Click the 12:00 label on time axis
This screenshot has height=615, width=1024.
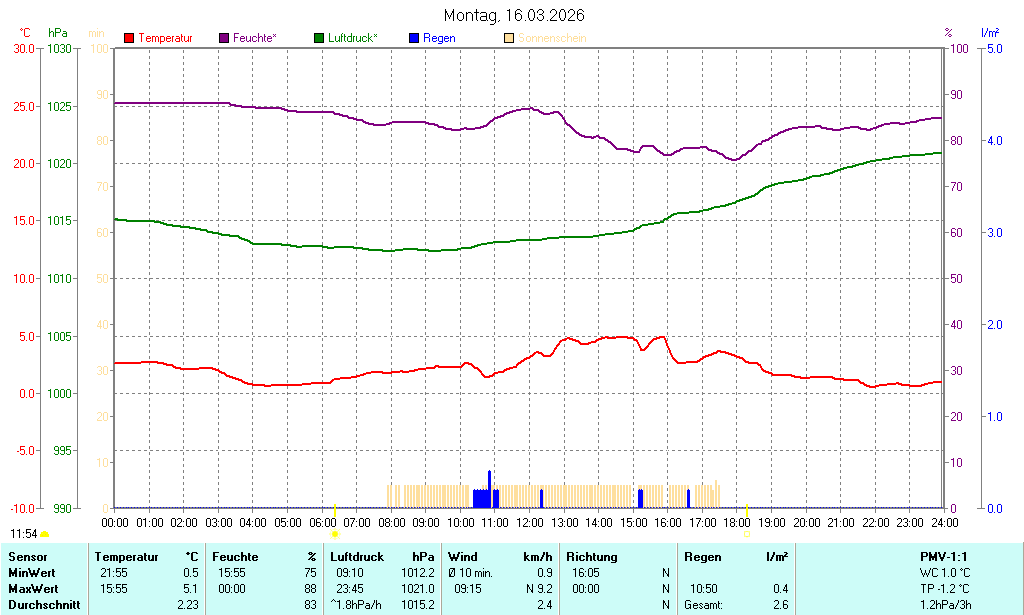530,523
